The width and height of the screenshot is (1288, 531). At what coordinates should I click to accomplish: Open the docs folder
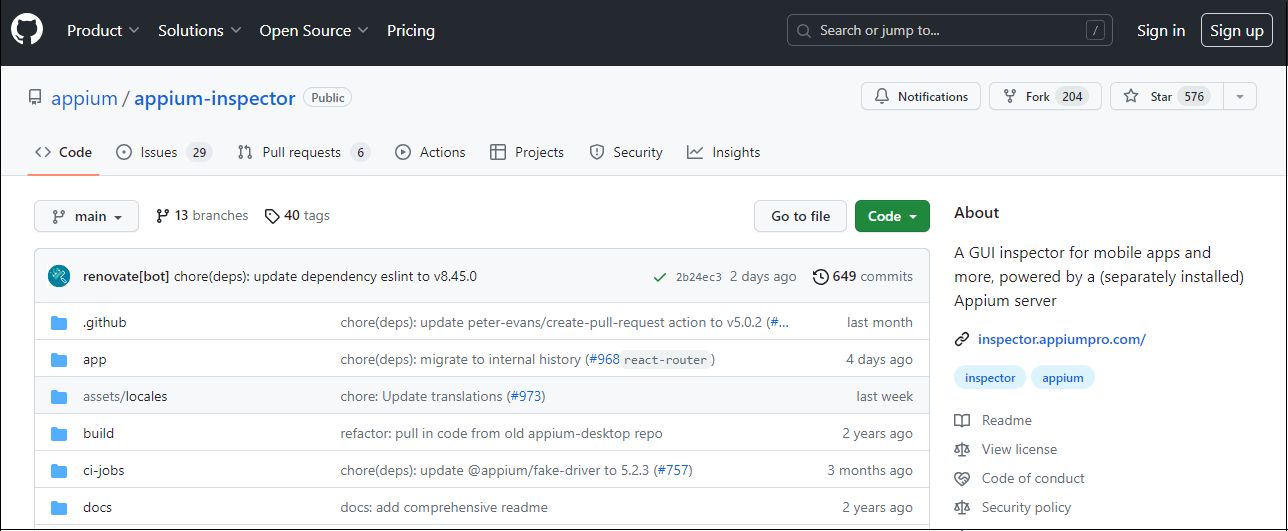[x=97, y=507]
